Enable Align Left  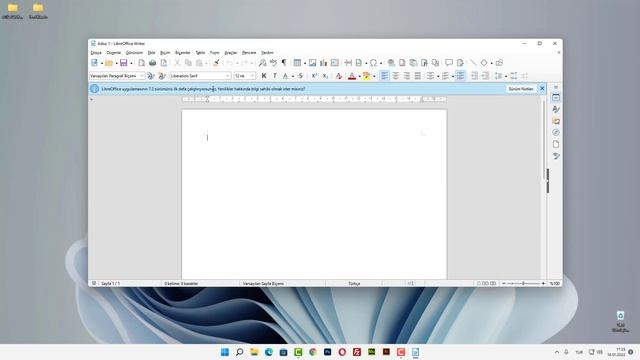[384, 76]
